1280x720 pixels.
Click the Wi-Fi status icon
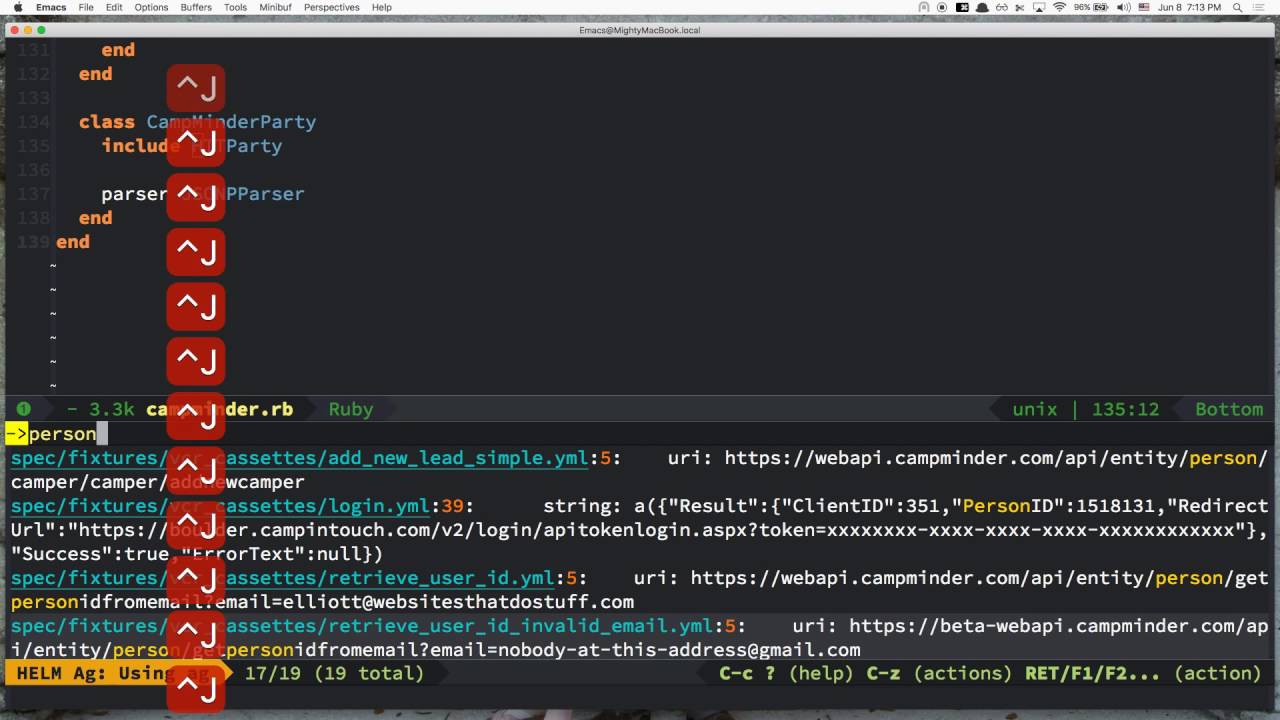1059,7
